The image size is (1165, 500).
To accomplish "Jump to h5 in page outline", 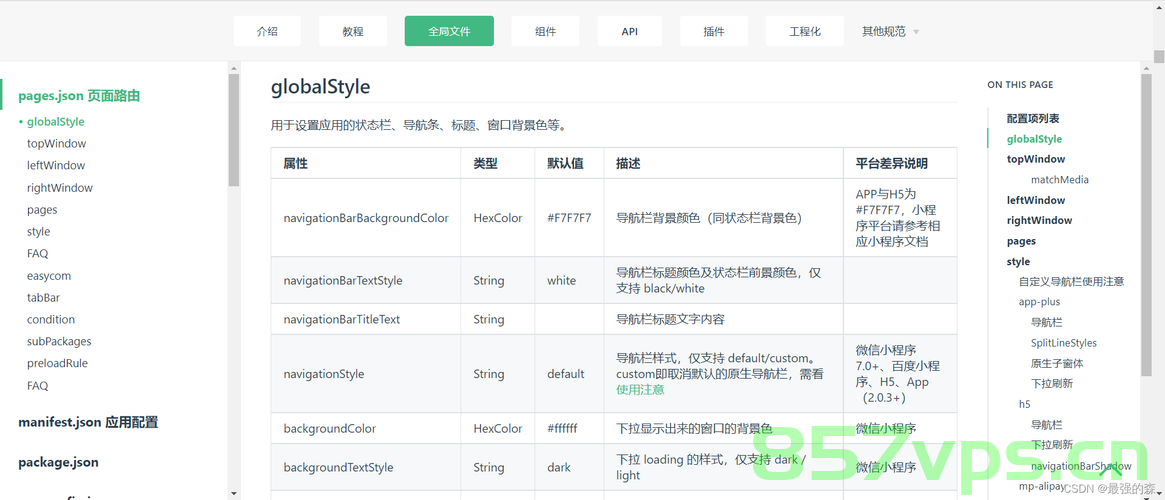I will [x=1025, y=404].
